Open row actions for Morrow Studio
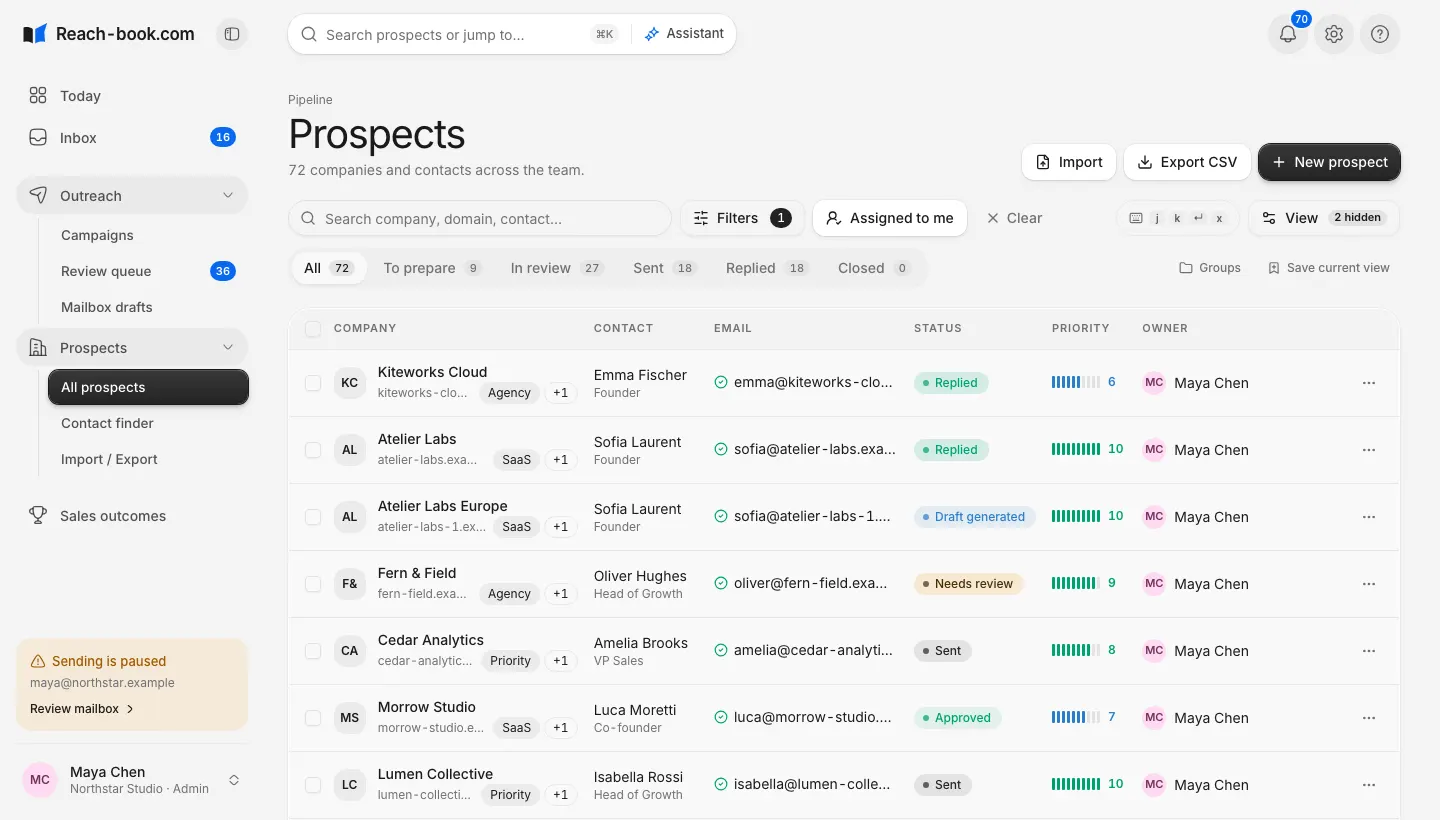The width and height of the screenshot is (1440, 820). (1369, 718)
